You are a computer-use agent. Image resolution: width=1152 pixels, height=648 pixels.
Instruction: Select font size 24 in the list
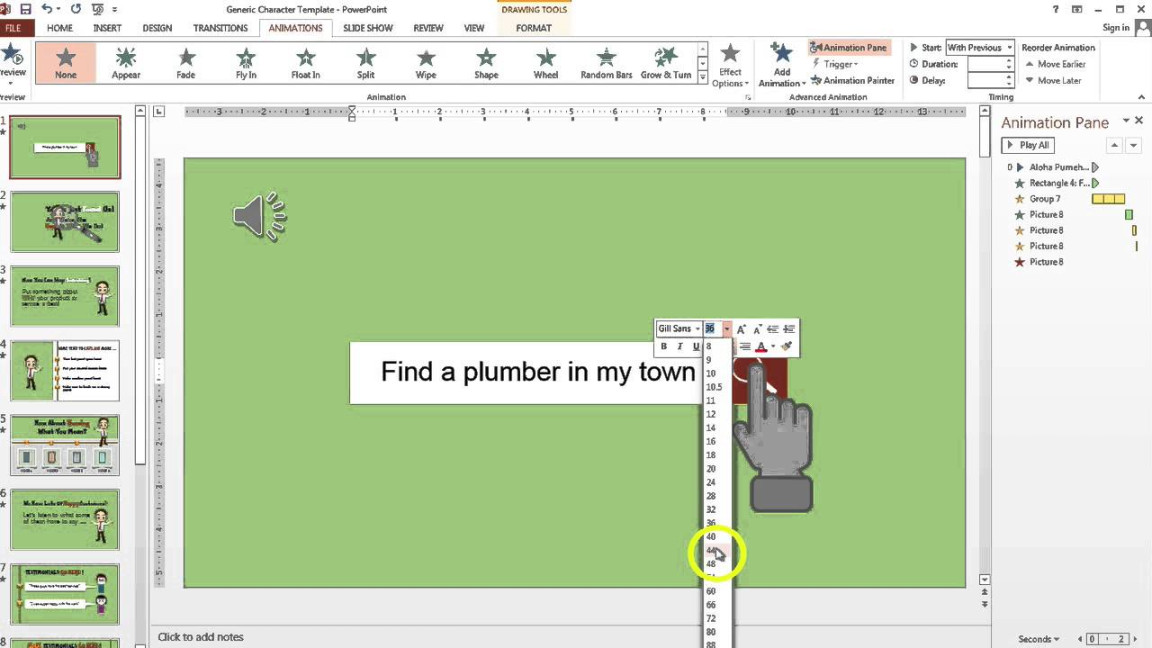click(711, 482)
